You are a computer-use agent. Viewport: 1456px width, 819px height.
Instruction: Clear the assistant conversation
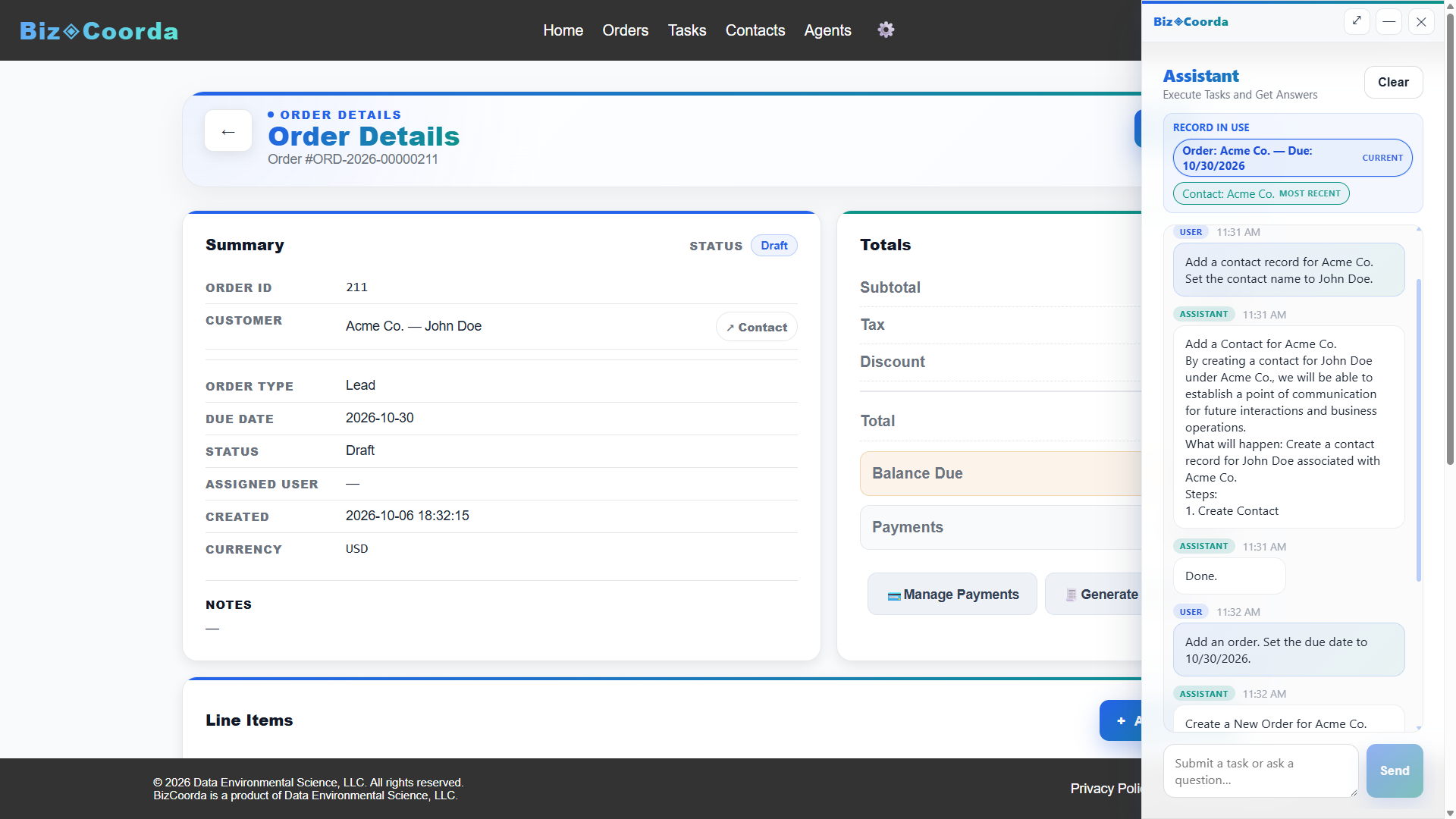[x=1393, y=82]
